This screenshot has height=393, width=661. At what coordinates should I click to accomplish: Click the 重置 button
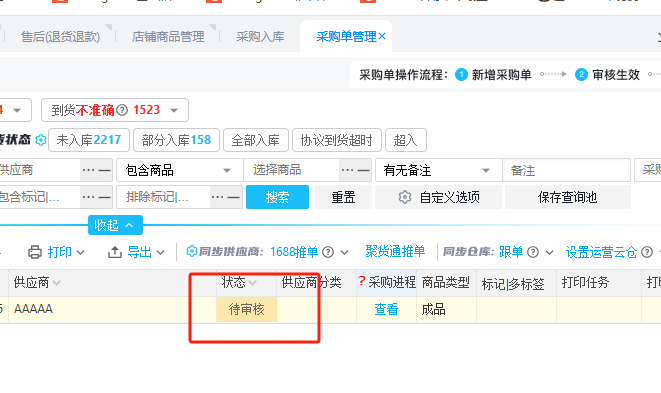point(343,197)
